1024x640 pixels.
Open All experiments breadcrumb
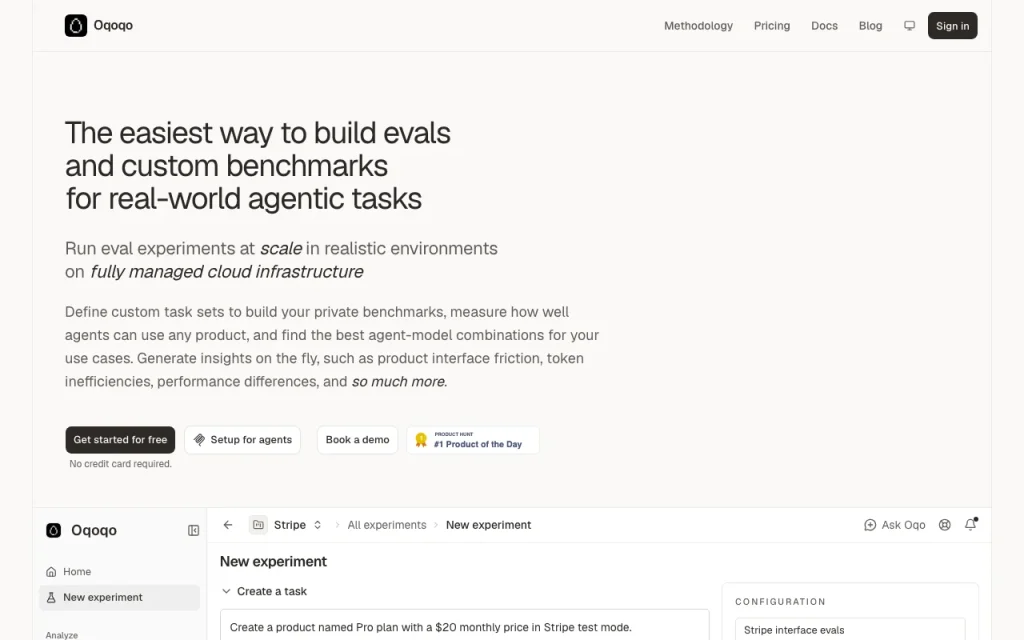pyautogui.click(x=387, y=525)
